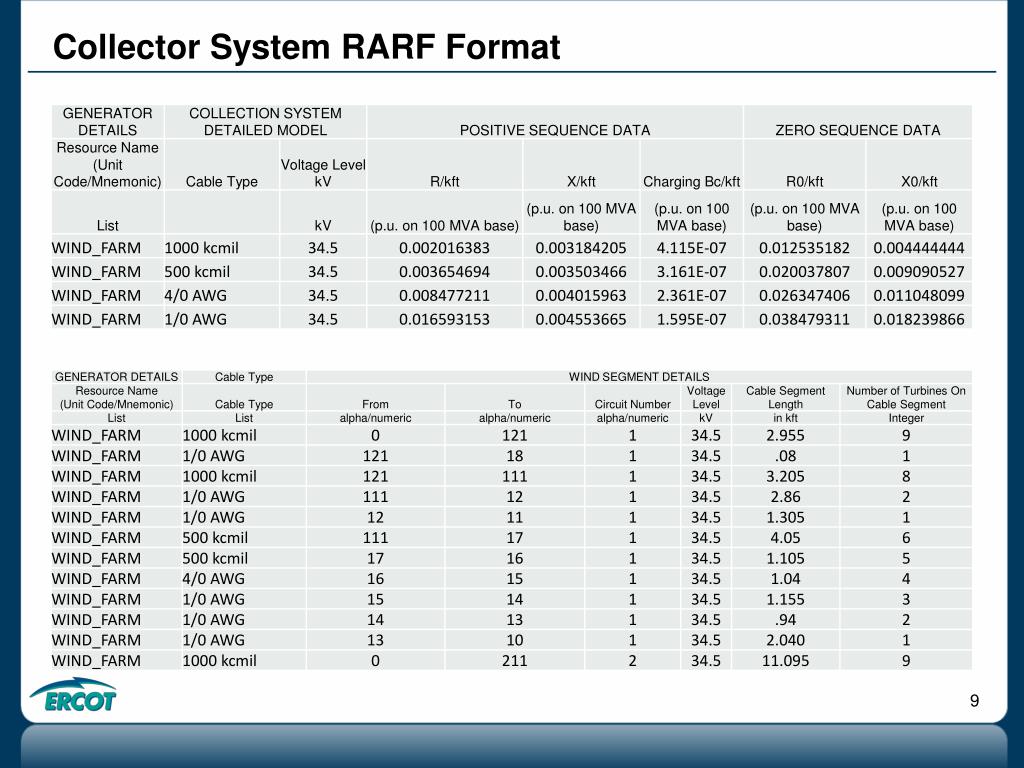Click segment length 1.305
The height and width of the screenshot is (768, 1024).
point(785,517)
